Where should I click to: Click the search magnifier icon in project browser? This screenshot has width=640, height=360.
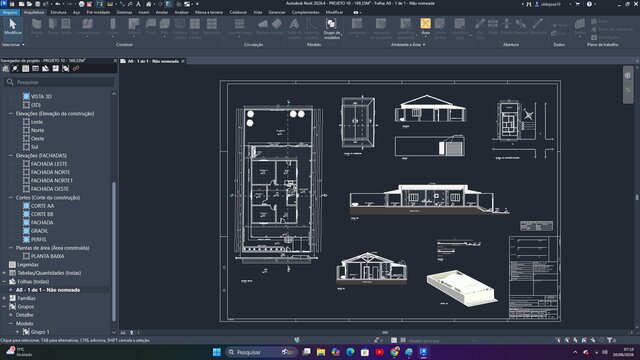[10, 82]
